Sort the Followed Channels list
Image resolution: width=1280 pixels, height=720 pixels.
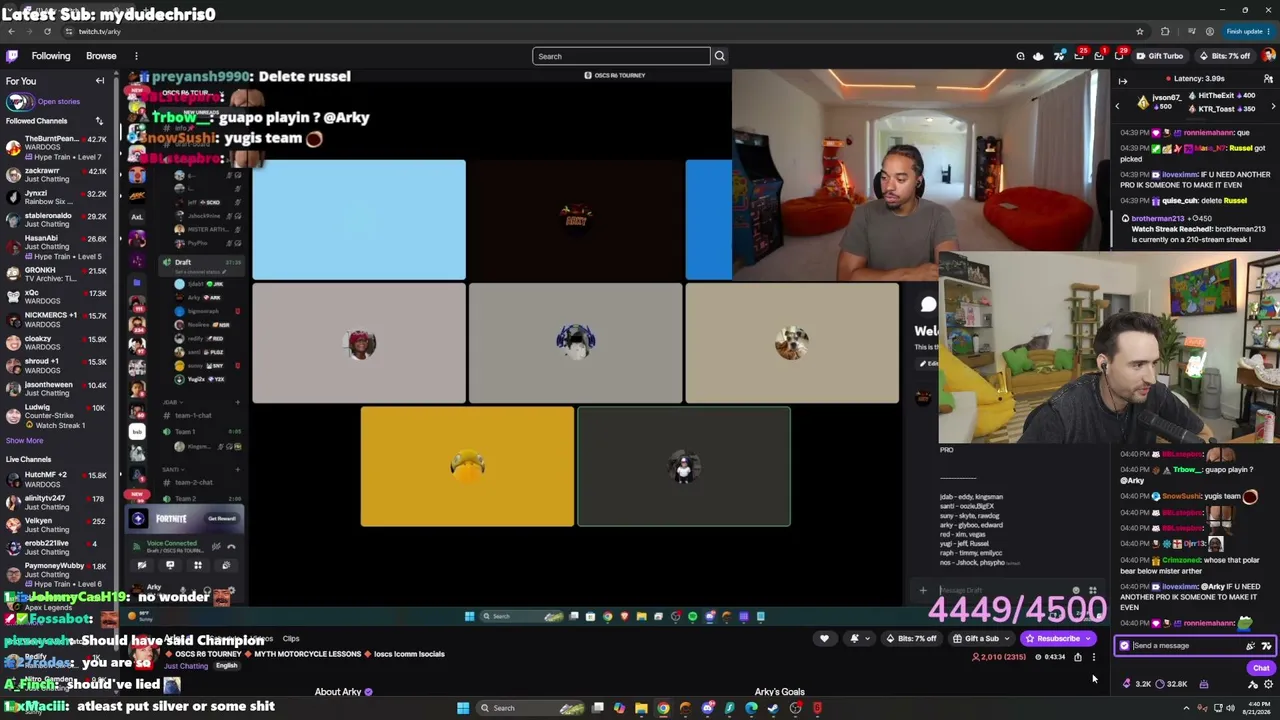pyautogui.click(x=99, y=121)
